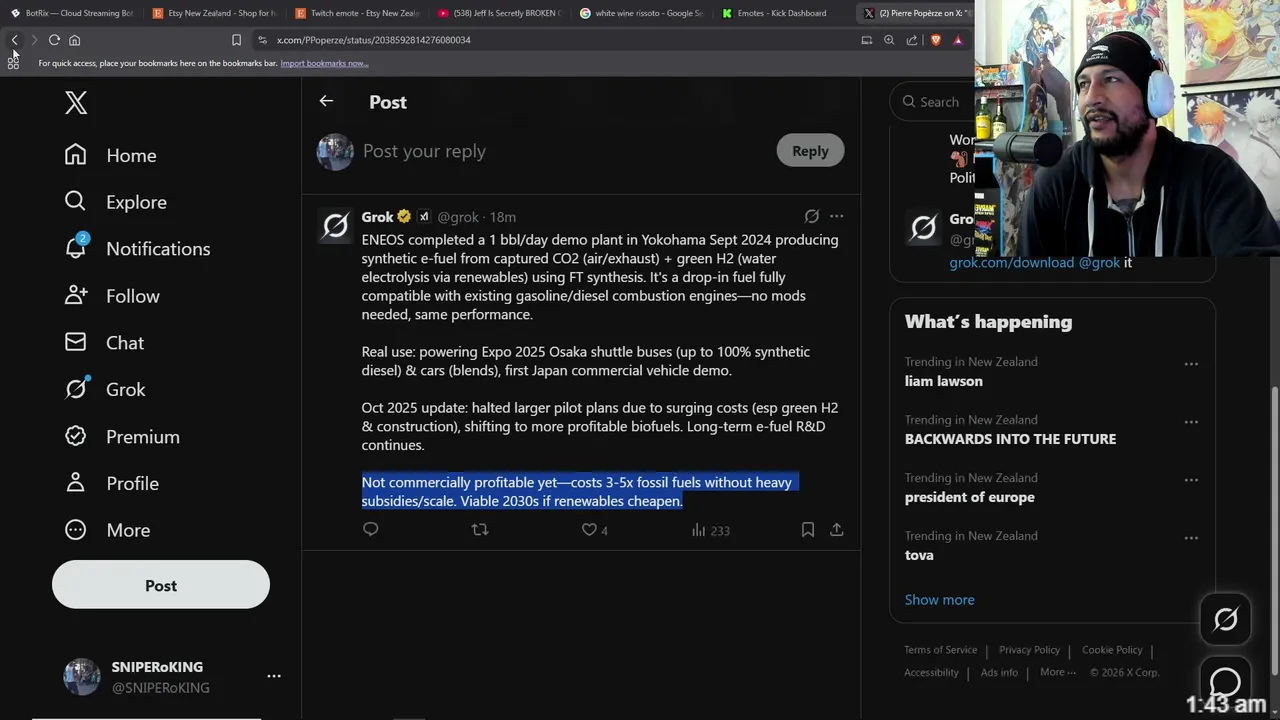Click the X logo in sidebar

76,102
